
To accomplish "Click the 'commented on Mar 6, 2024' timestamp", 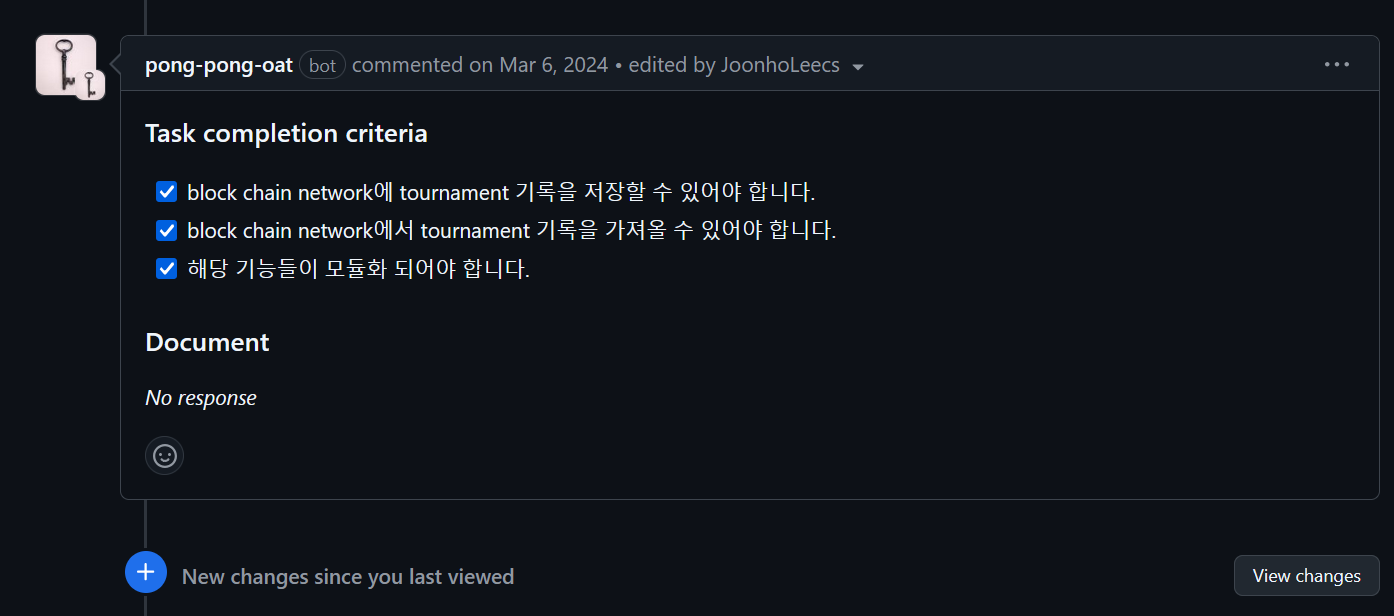I will point(480,66).
